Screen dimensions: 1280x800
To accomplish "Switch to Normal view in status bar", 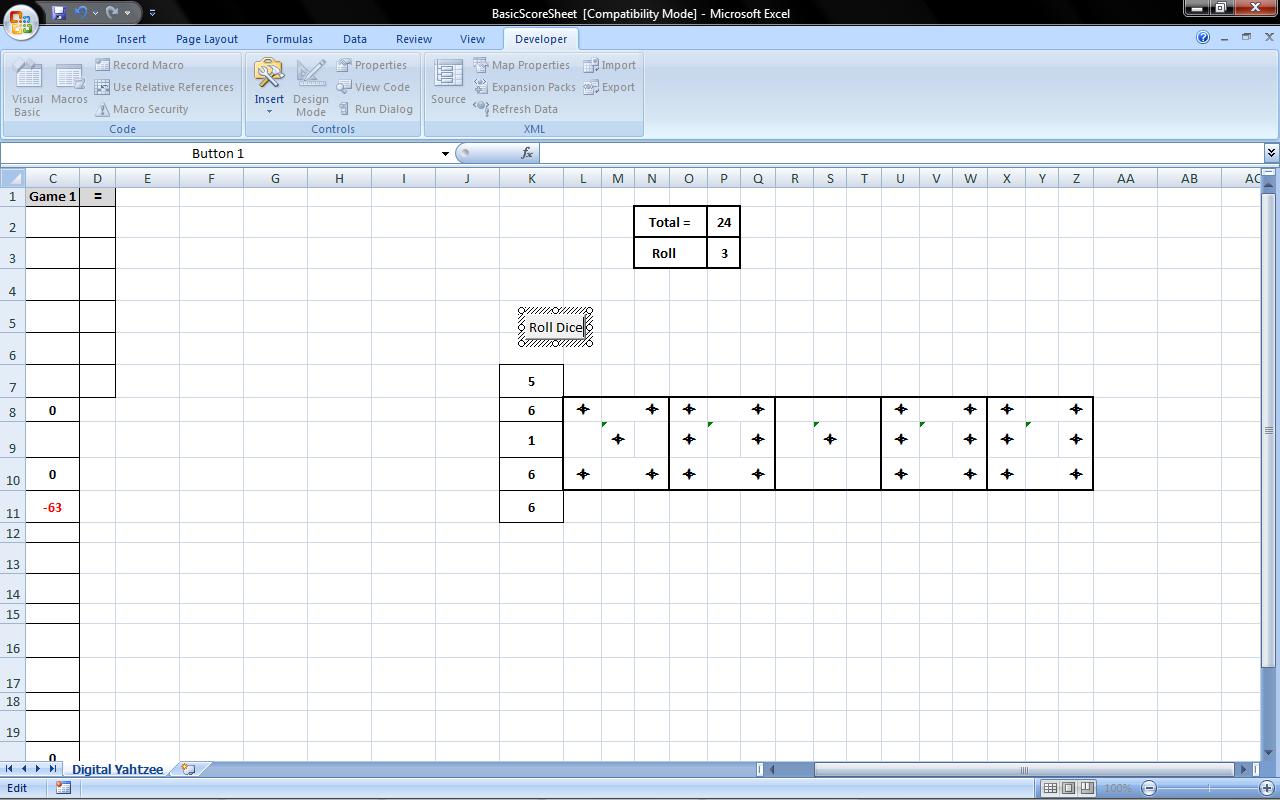I will click(x=1050, y=788).
